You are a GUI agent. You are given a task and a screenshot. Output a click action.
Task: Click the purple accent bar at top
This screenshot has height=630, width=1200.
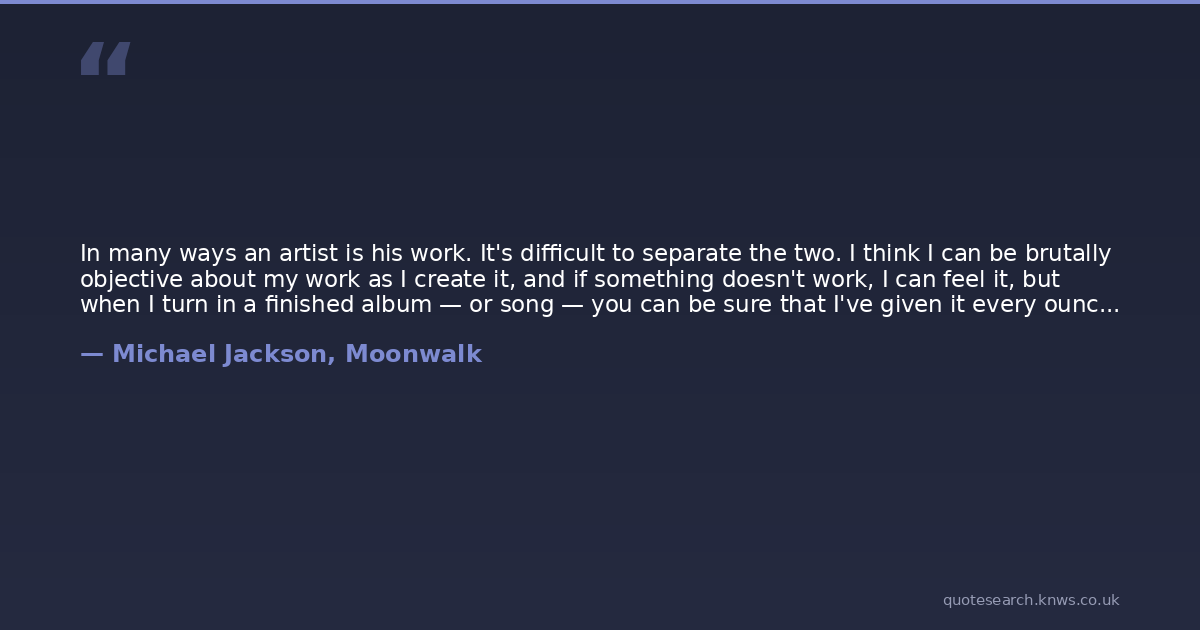[x=600, y=2]
